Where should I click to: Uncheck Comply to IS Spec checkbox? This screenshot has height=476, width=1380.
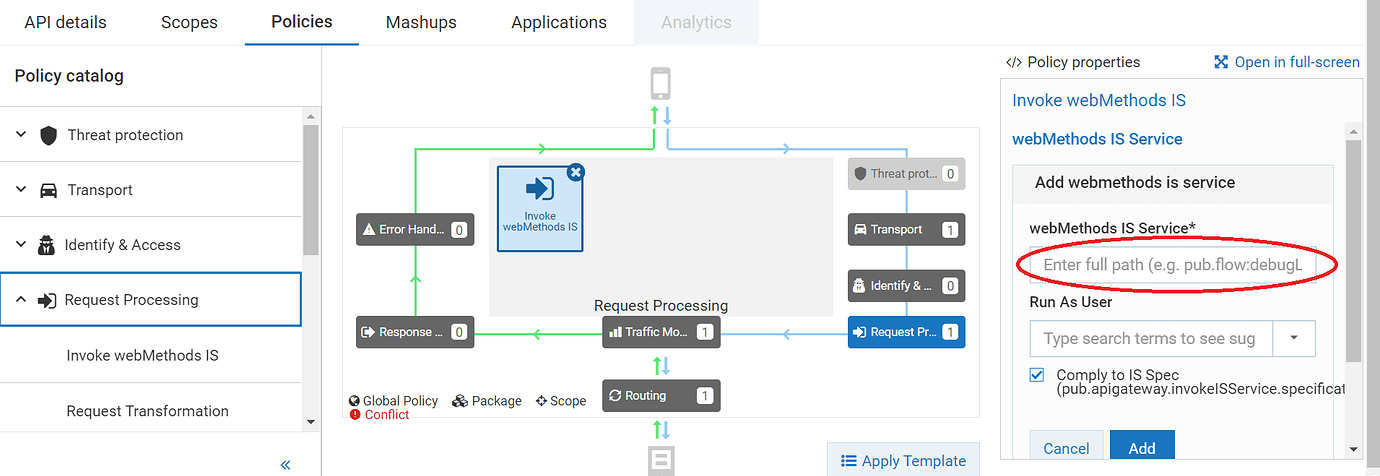pos(1037,375)
